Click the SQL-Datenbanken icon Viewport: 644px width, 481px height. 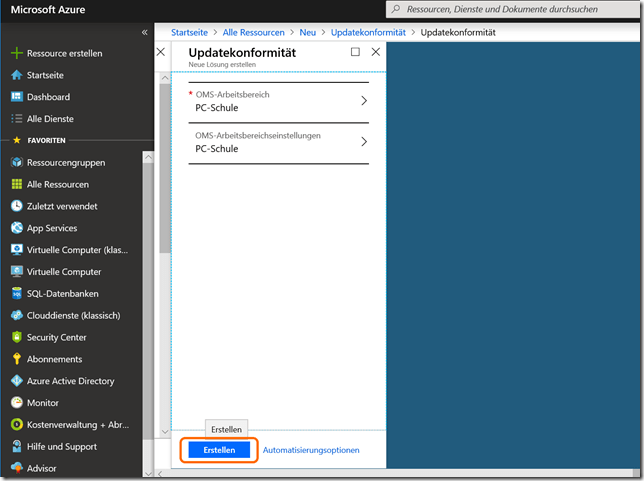point(16,294)
